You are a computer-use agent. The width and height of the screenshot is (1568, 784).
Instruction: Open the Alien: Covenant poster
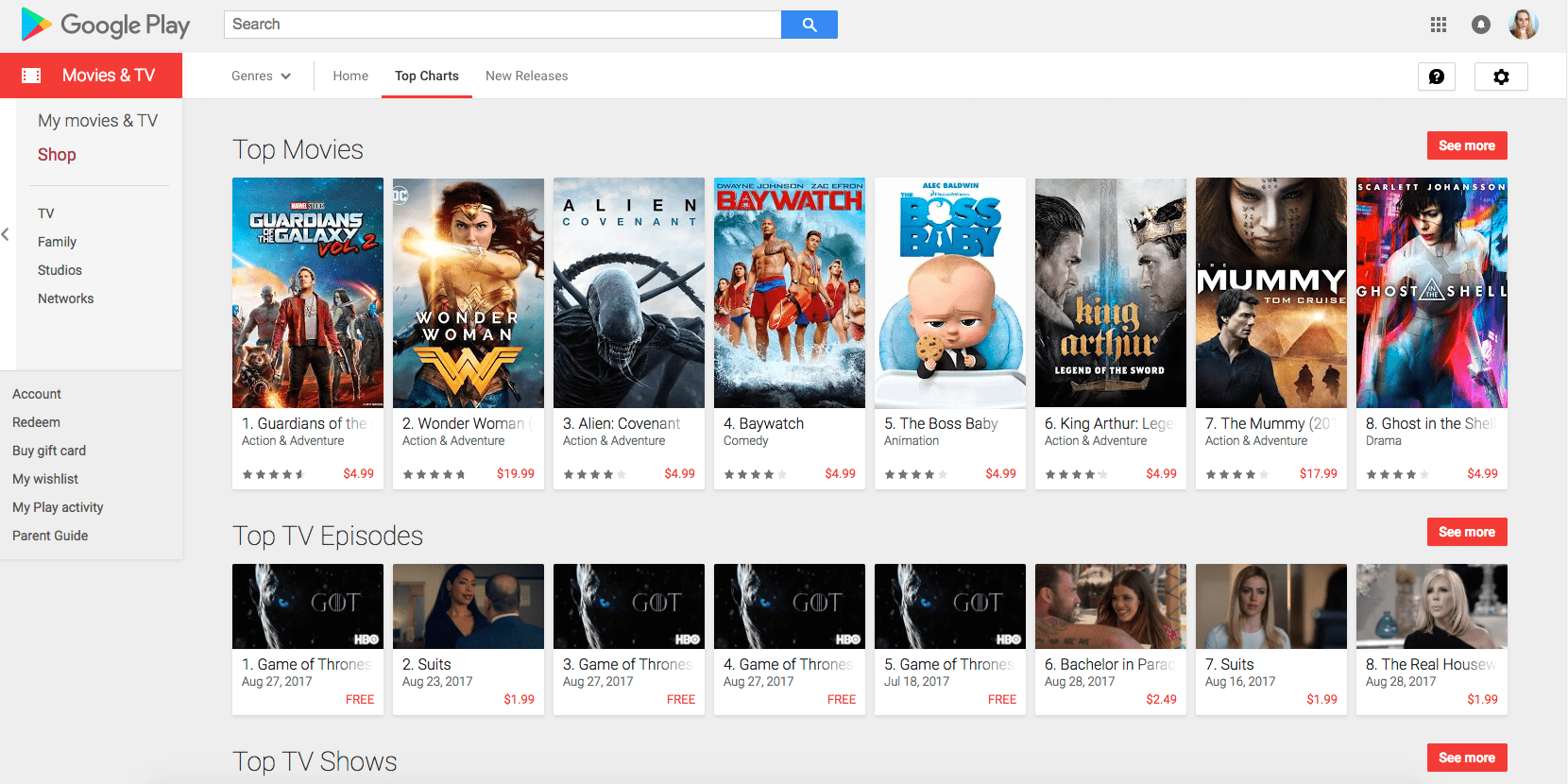click(629, 293)
